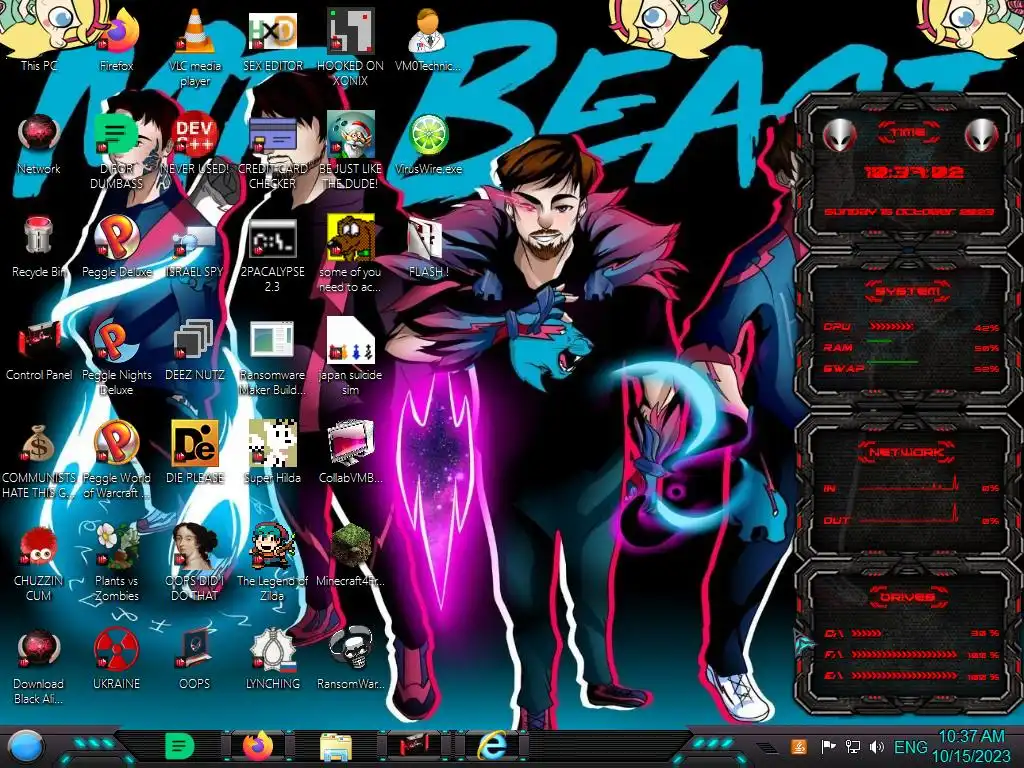Open Download Black Ali... shortcut
This screenshot has height=768, width=1024.
click(x=39, y=667)
